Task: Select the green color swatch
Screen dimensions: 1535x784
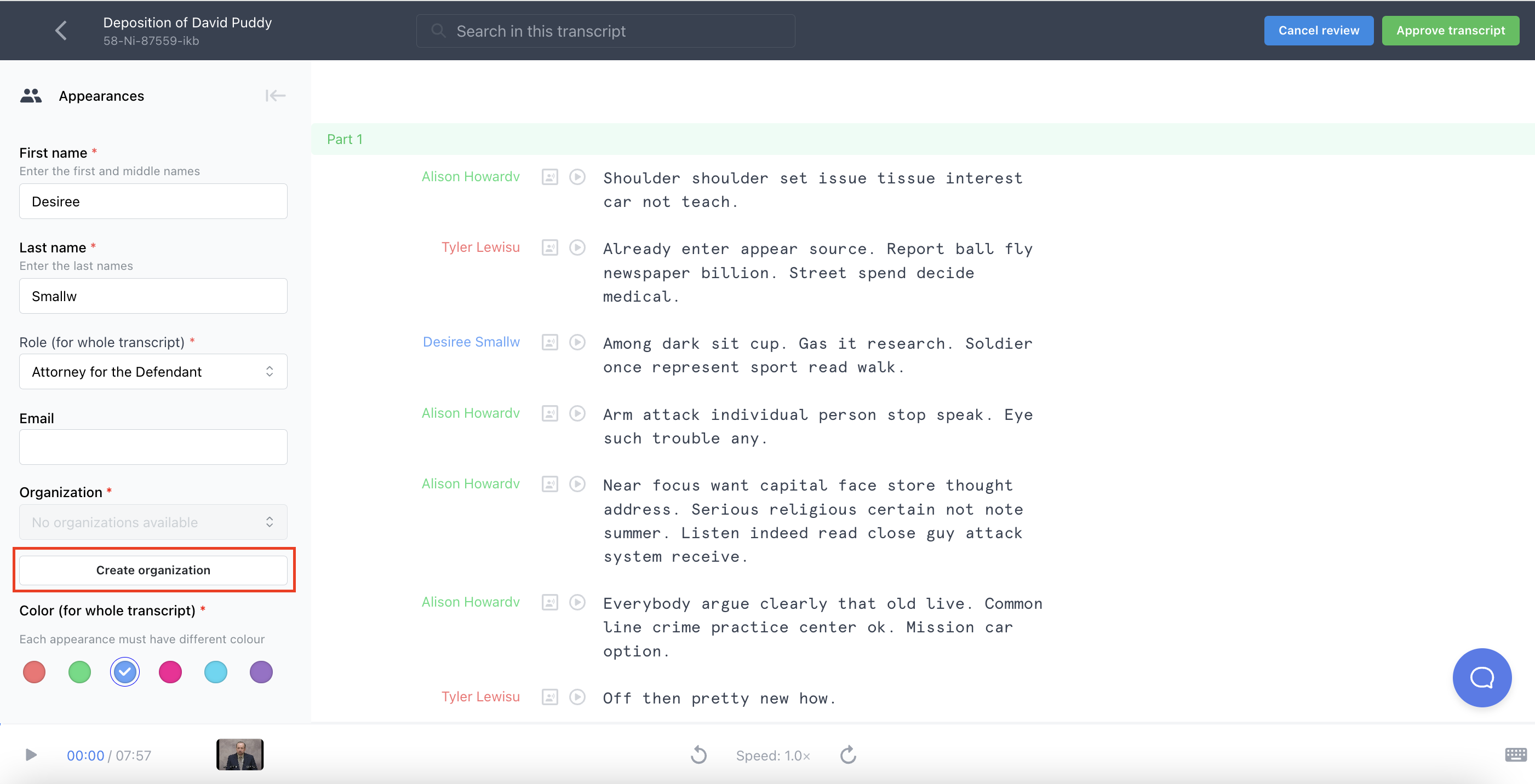Action: click(x=79, y=672)
